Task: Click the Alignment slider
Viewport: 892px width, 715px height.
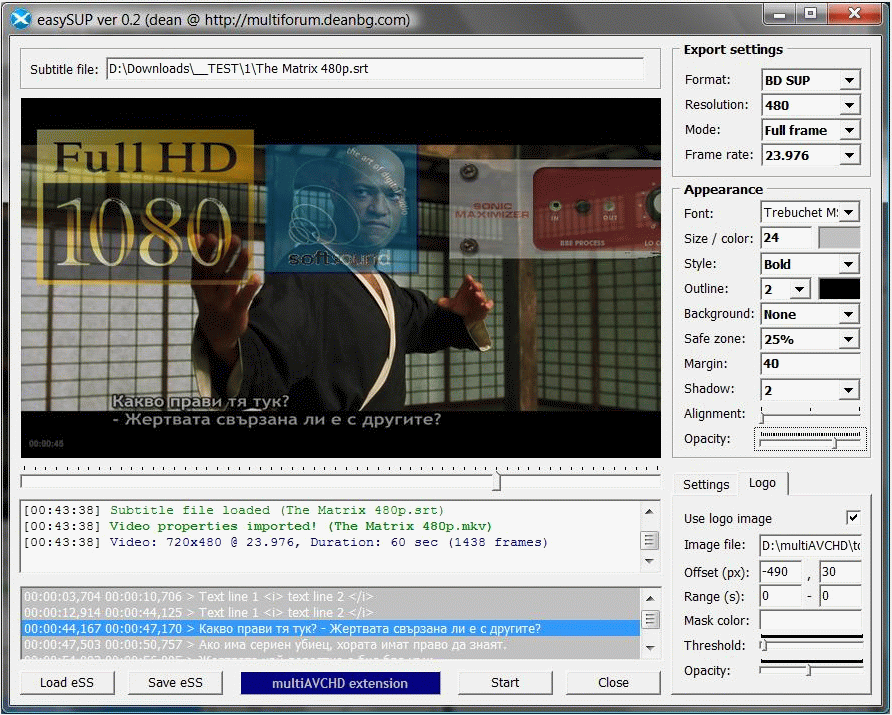Action: pos(810,414)
